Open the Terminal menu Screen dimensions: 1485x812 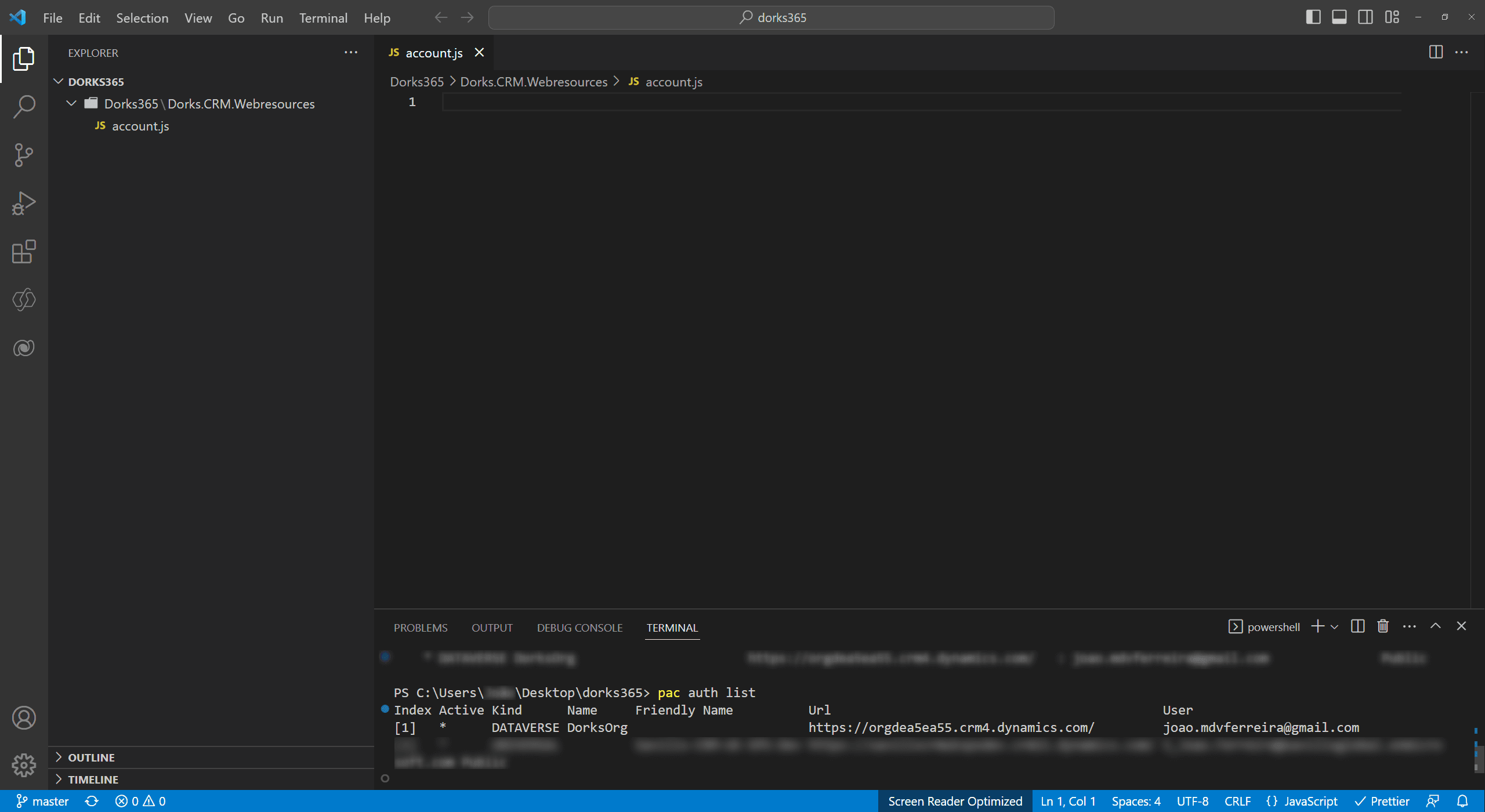(x=323, y=18)
